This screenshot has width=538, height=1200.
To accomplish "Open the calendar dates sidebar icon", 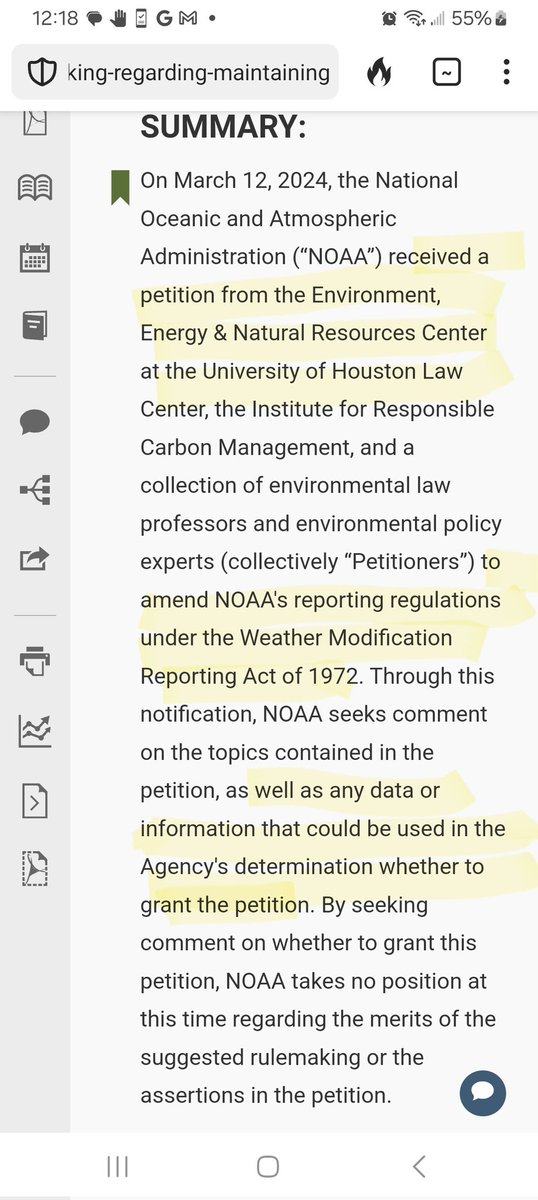I will pyautogui.click(x=36, y=256).
